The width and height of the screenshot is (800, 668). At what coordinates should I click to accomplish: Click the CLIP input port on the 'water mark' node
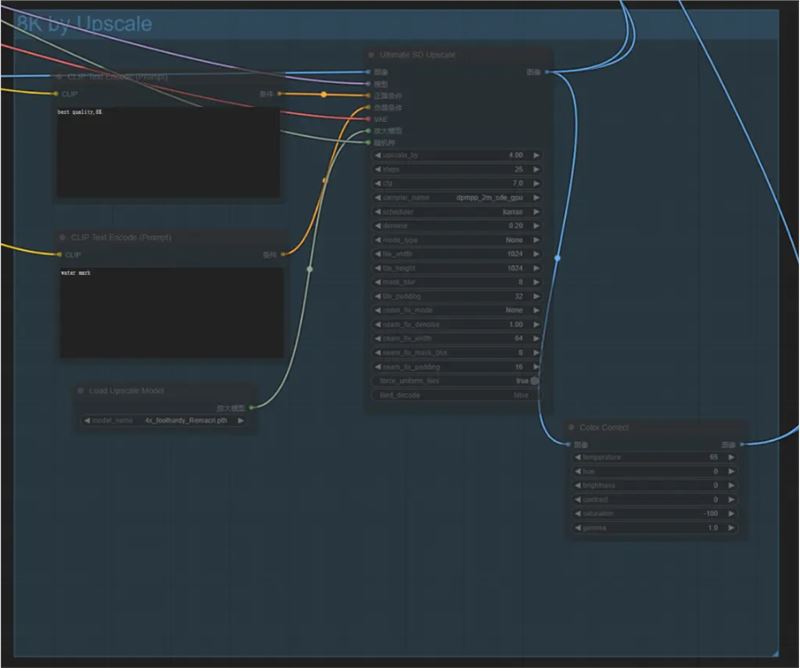pyautogui.click(x=59, y=254)
